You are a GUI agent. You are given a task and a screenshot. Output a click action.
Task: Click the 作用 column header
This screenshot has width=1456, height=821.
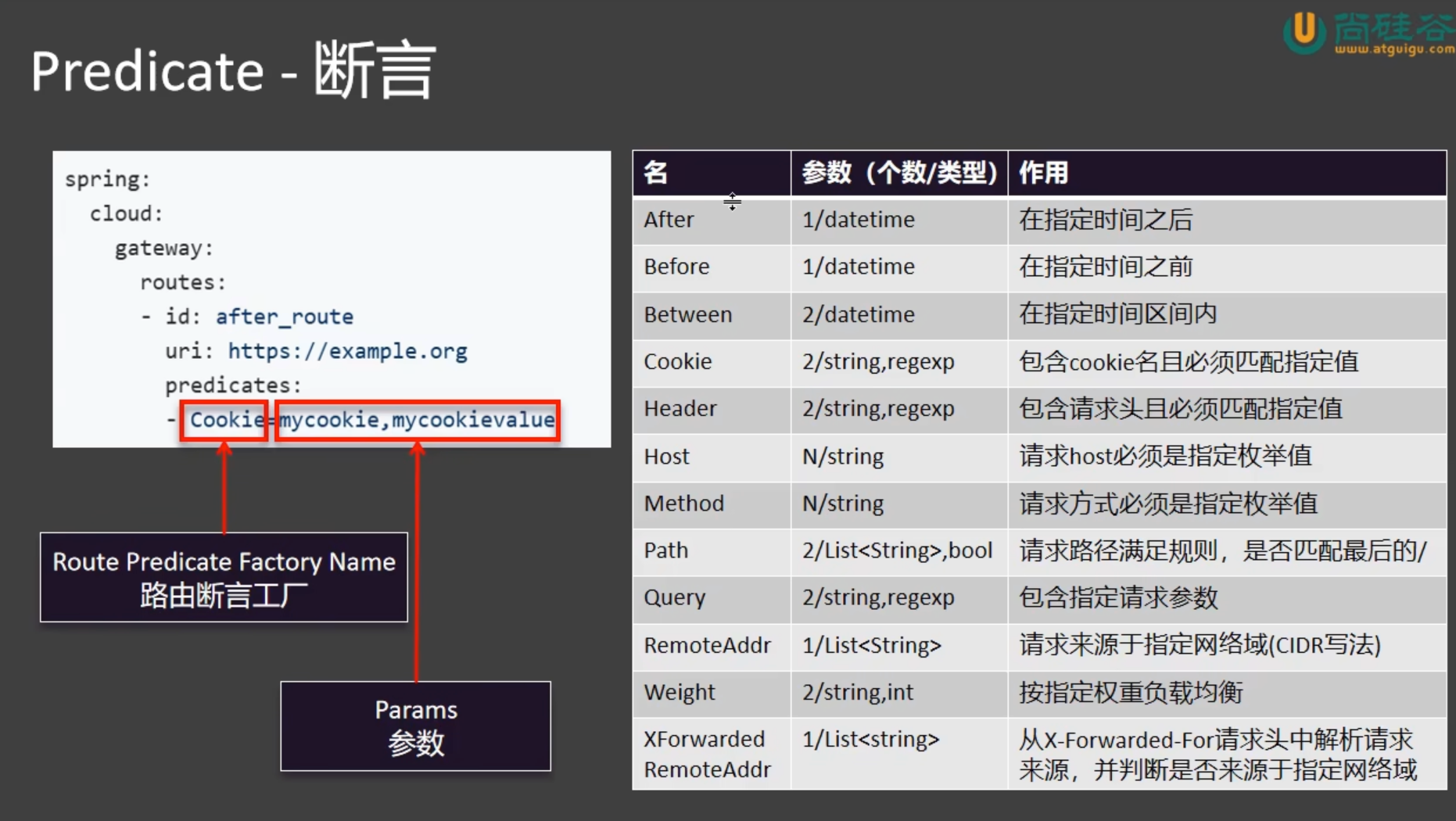pos(1042,173)
